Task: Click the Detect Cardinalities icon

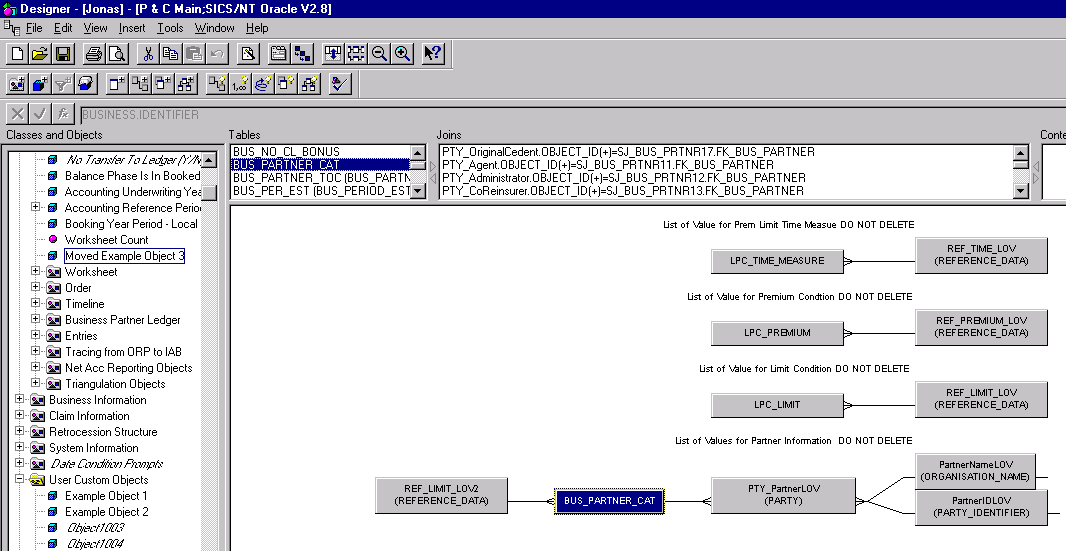Action: point(240,84)
